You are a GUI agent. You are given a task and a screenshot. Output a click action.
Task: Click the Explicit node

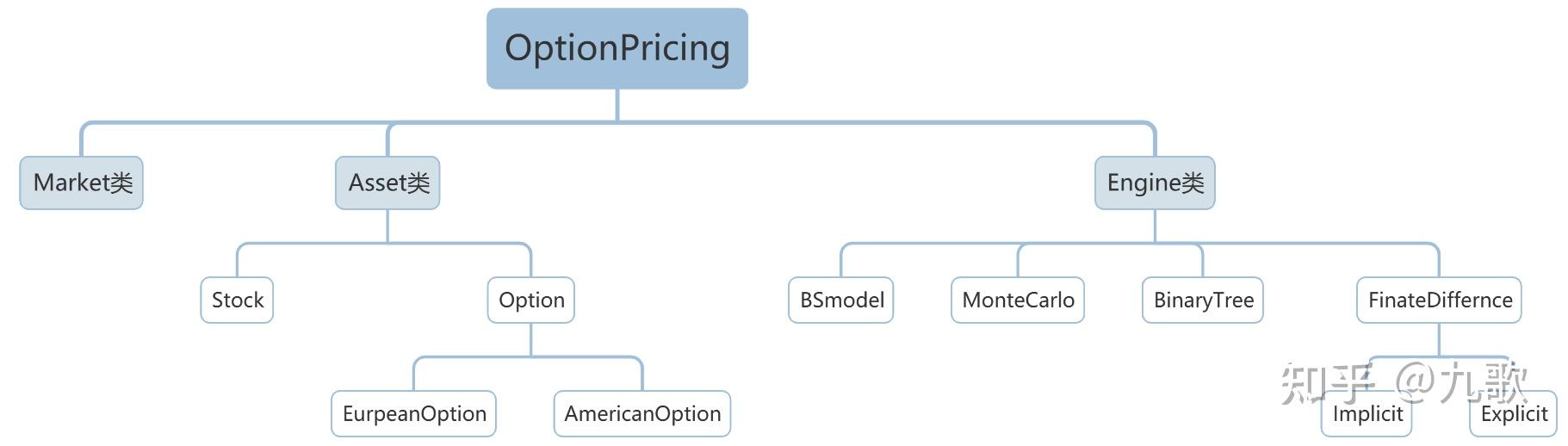[1514, 413]
